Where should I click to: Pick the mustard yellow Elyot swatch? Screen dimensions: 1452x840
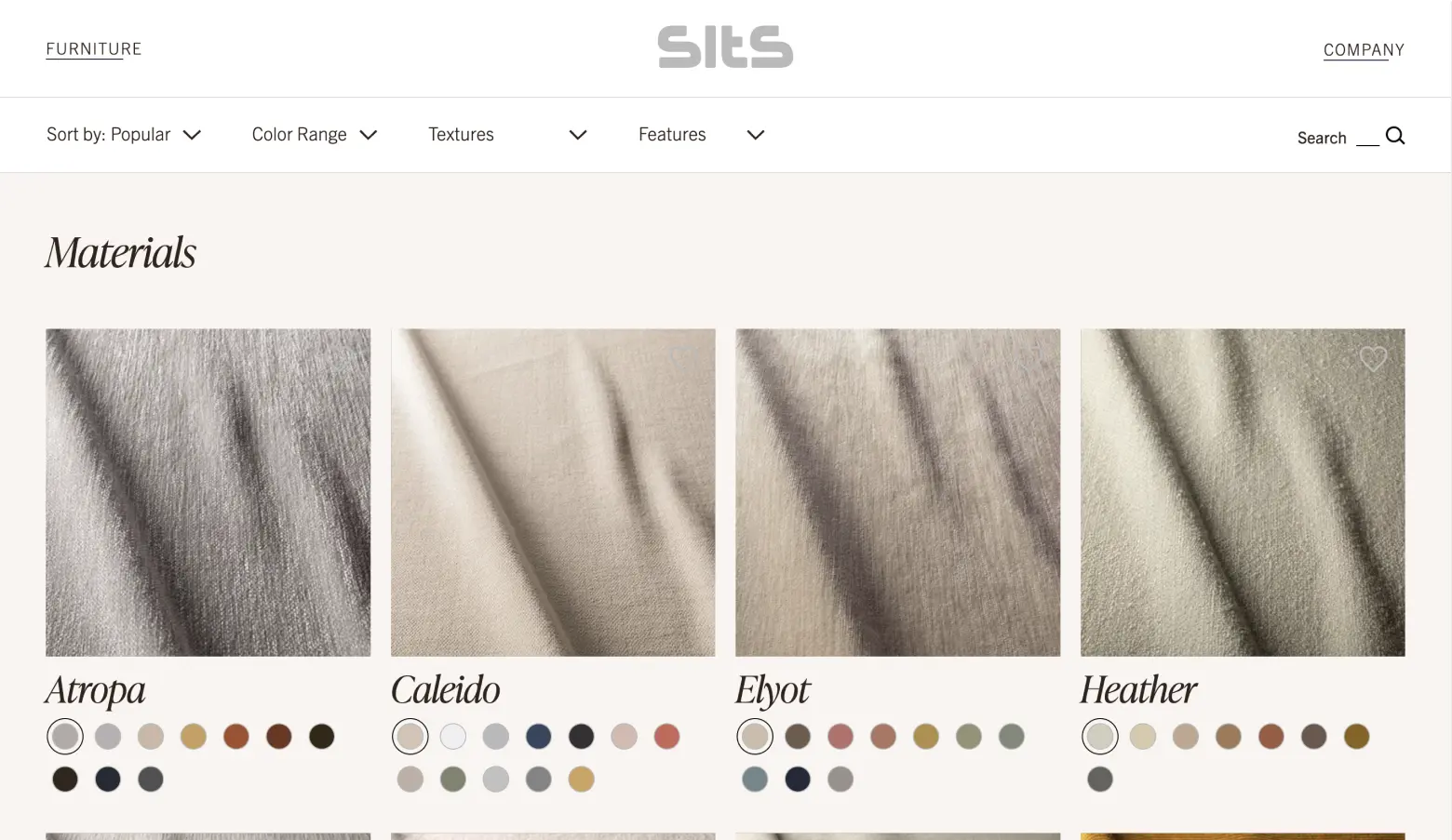click(x=926, y=737)
